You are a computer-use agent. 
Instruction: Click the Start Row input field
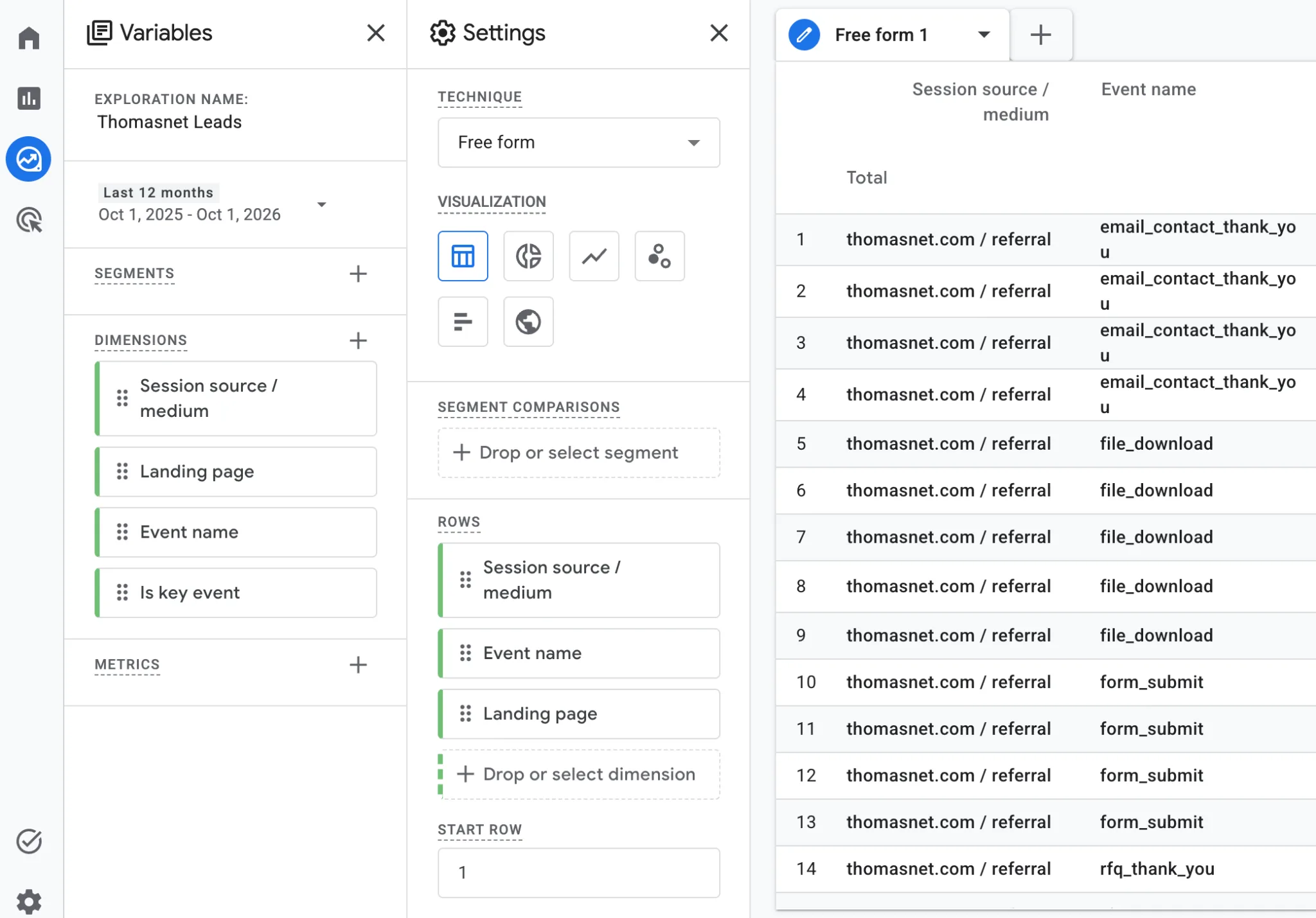click(x=578, y=873)
